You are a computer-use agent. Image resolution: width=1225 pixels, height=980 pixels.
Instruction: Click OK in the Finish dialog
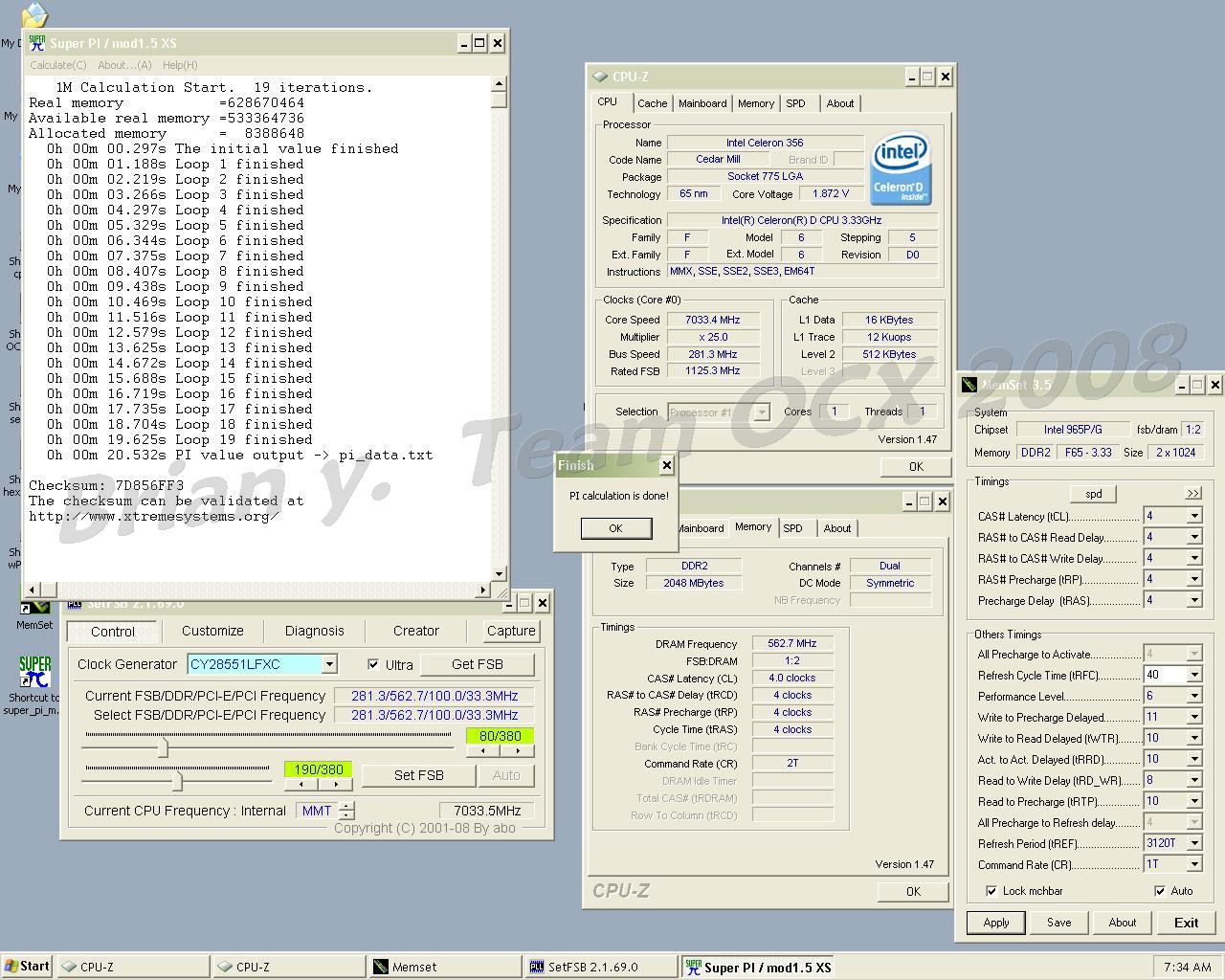(615, 528)
